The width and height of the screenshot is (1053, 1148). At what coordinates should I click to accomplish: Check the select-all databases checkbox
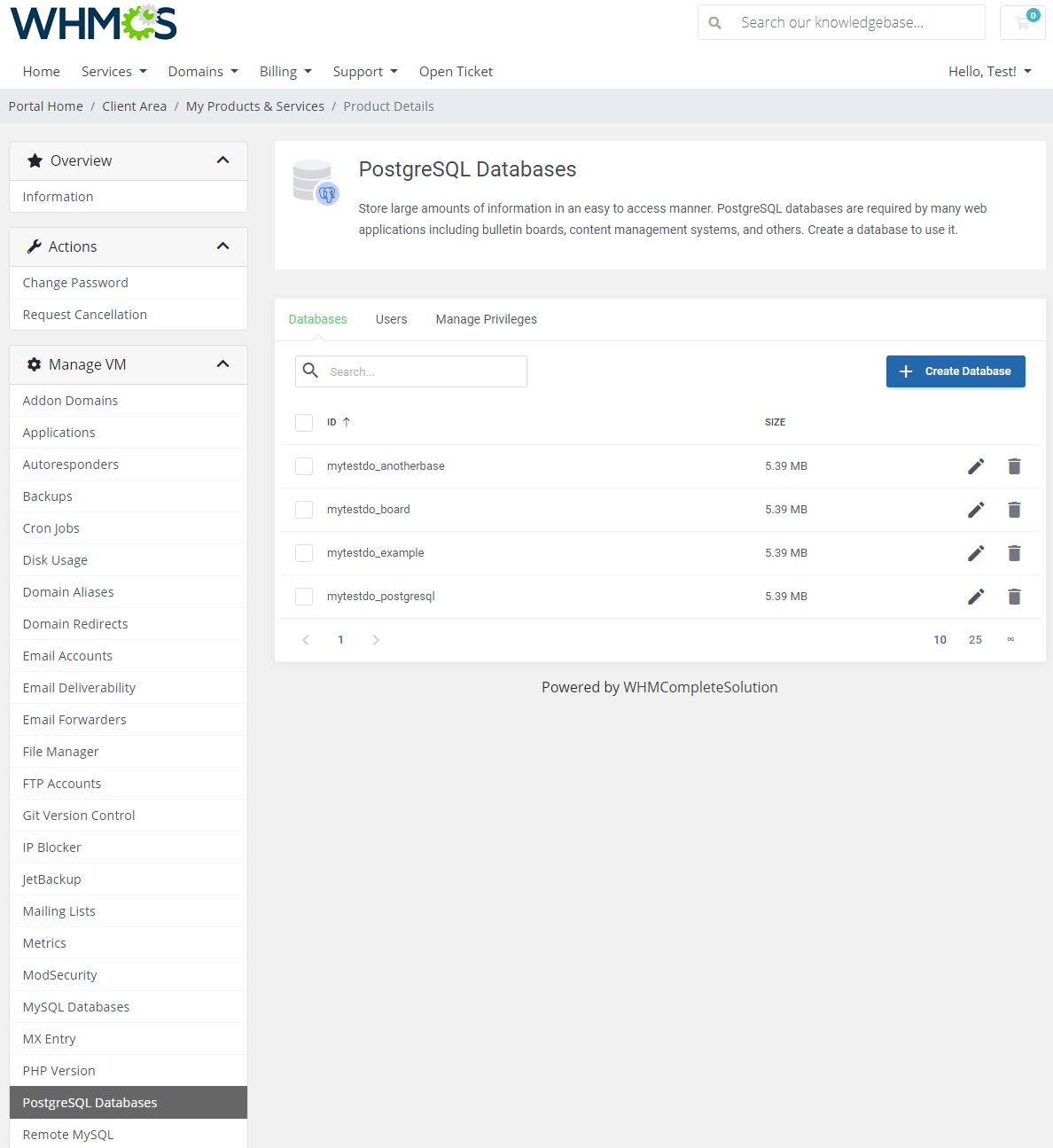[x=304, y=423]
